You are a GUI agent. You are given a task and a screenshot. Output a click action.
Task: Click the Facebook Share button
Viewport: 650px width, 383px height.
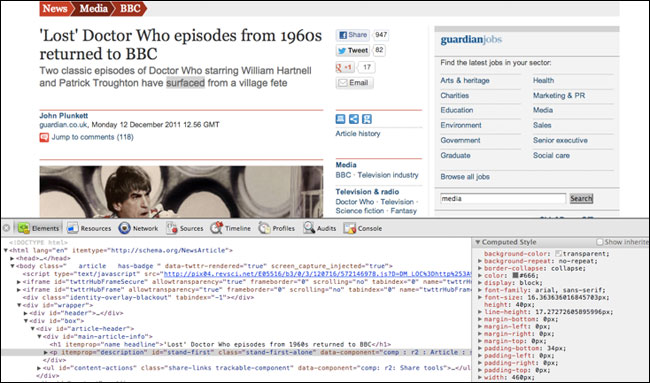(352, 35)
